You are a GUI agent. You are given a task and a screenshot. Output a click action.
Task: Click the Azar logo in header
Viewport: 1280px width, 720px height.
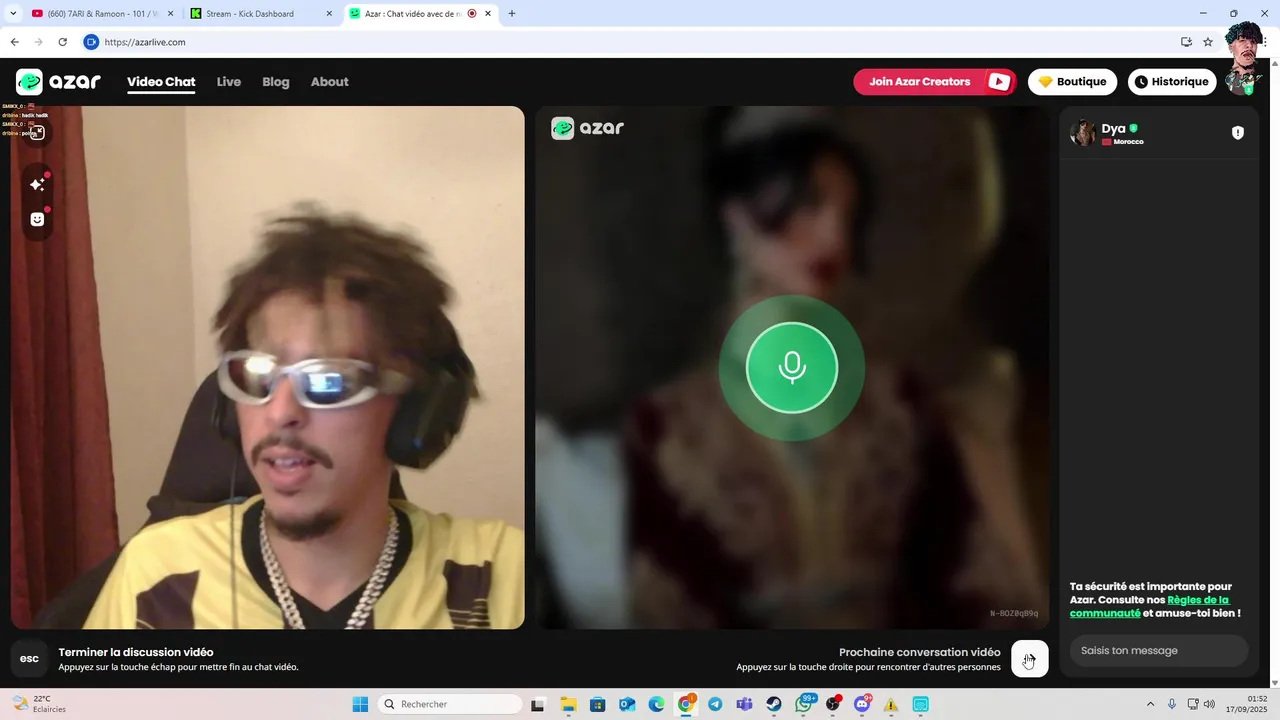[58, 82]
